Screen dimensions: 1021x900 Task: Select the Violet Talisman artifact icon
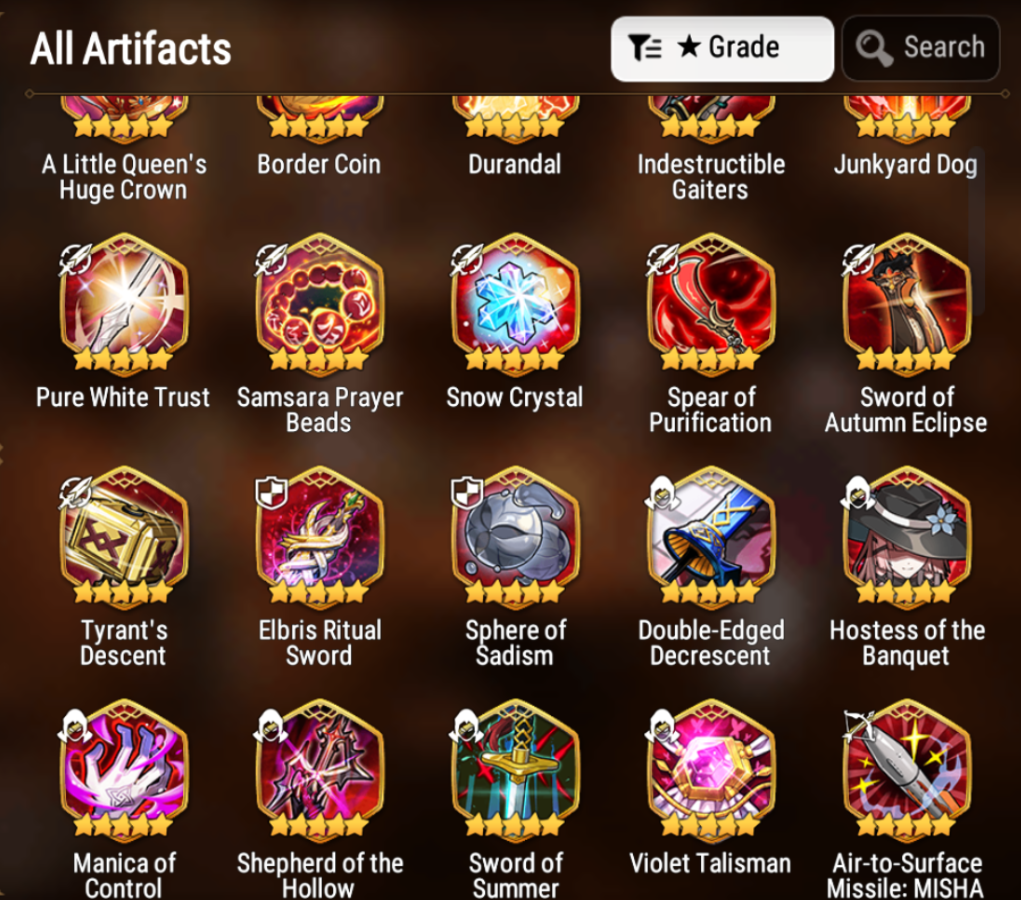click(711, 770)
